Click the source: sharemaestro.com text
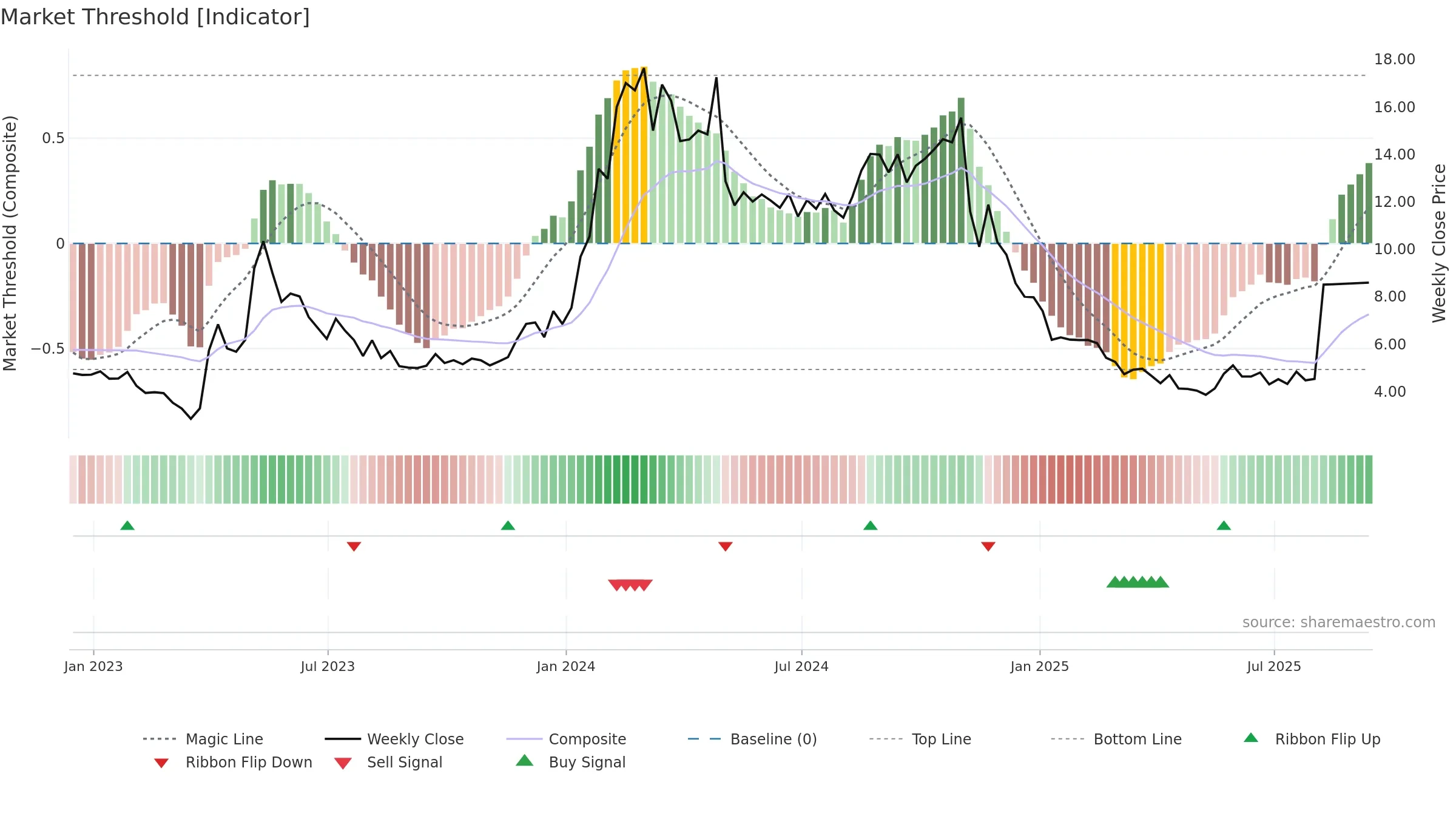The height and width of the screenshot is (819, 1456). point(1339,622)
